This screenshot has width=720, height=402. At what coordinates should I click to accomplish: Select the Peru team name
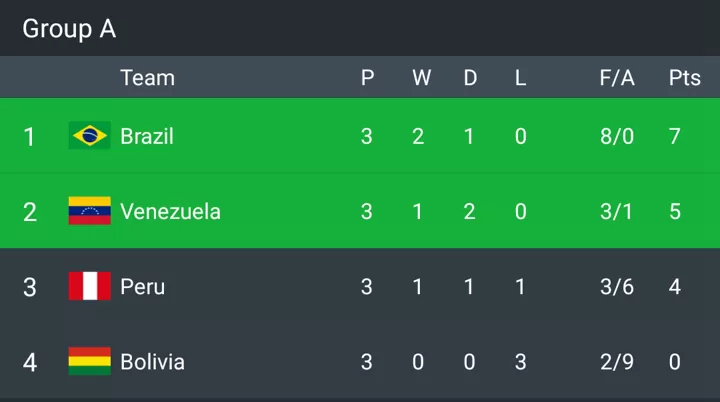tap(142, 287)
